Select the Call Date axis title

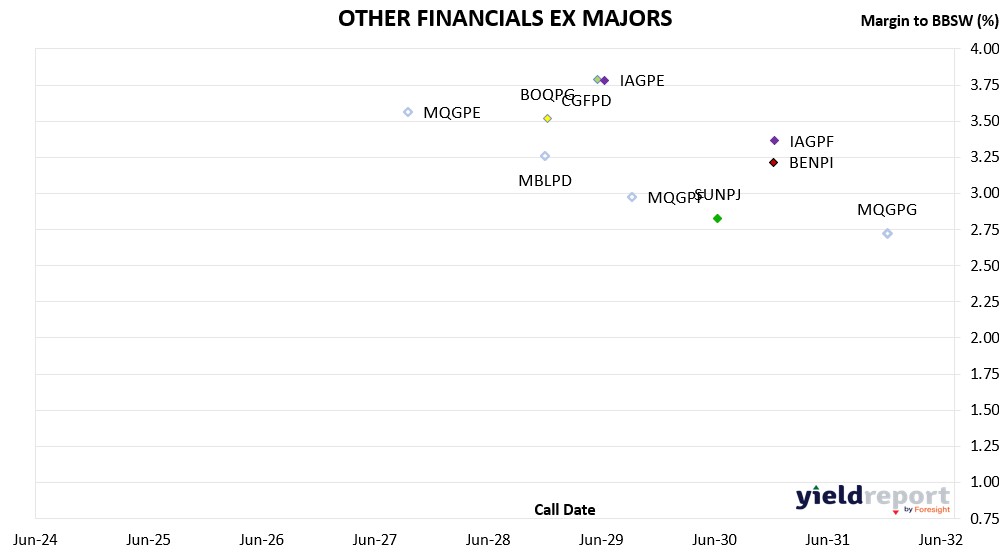pos(564,510)
